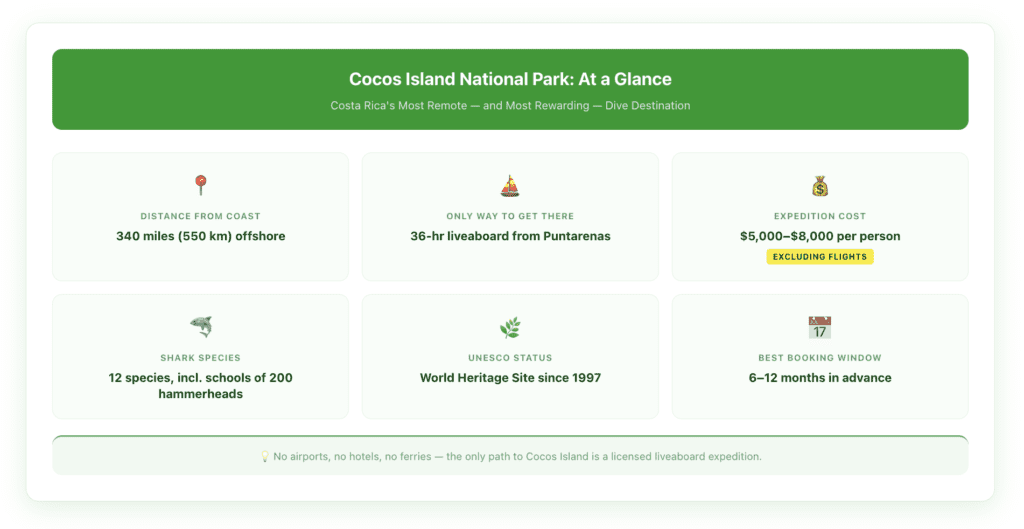Click the 'EXPEDITION COST' label
The image size is (1024, 529).
point(820,216)
